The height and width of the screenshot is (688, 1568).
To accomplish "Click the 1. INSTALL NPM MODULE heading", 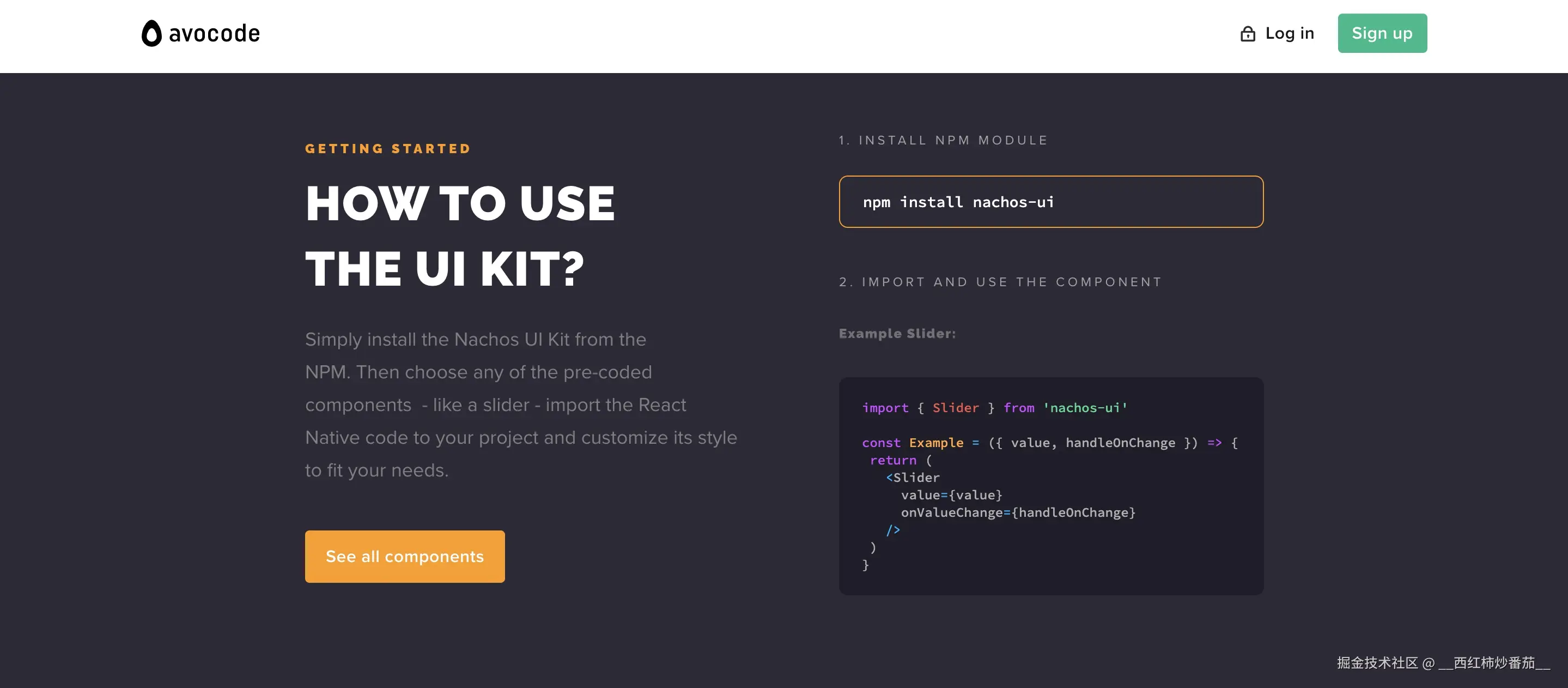I will (x=943, y=140).
